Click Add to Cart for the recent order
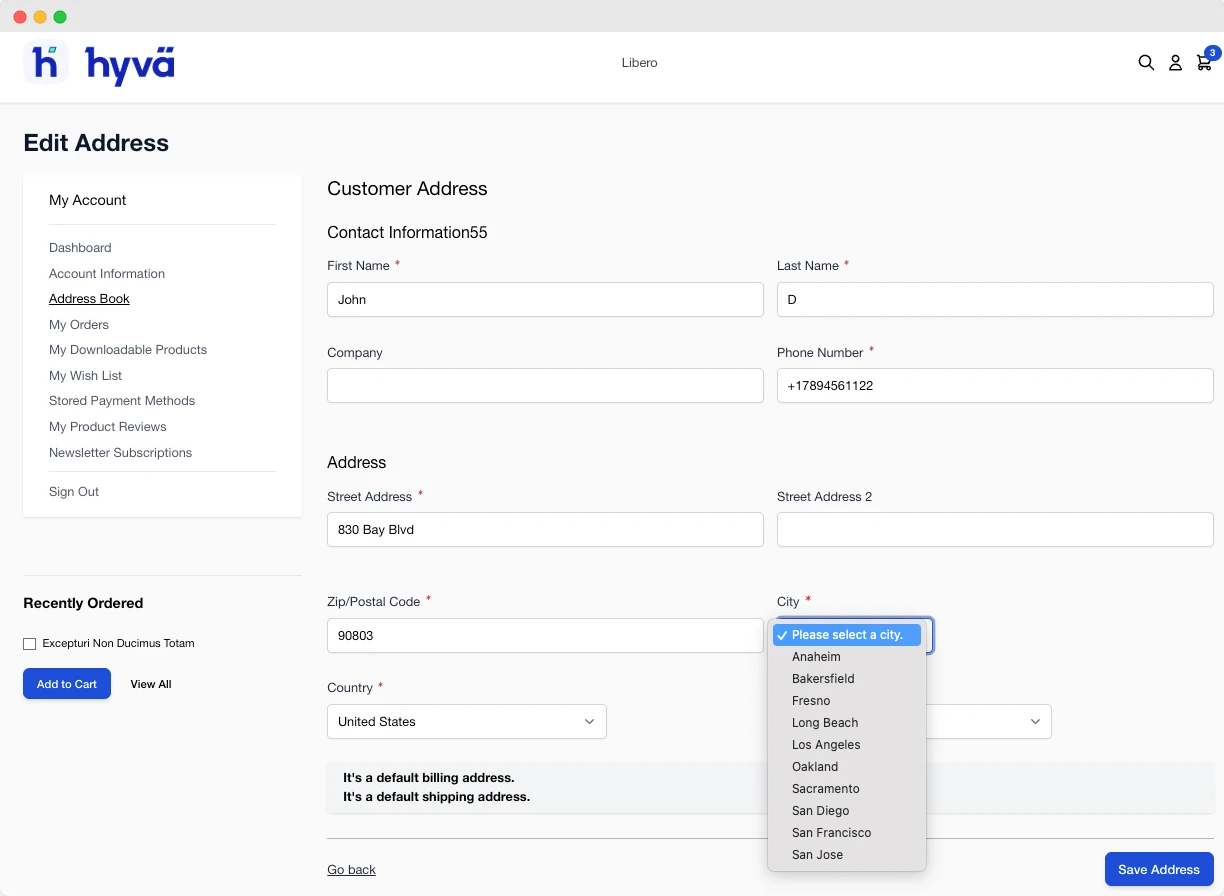 click(x=66, y=683)
